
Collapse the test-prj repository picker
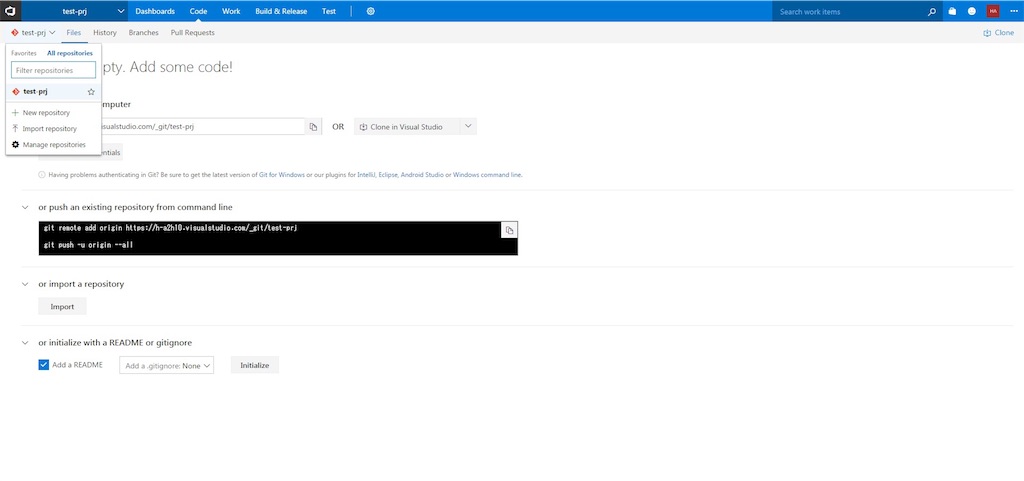(33, 33)
